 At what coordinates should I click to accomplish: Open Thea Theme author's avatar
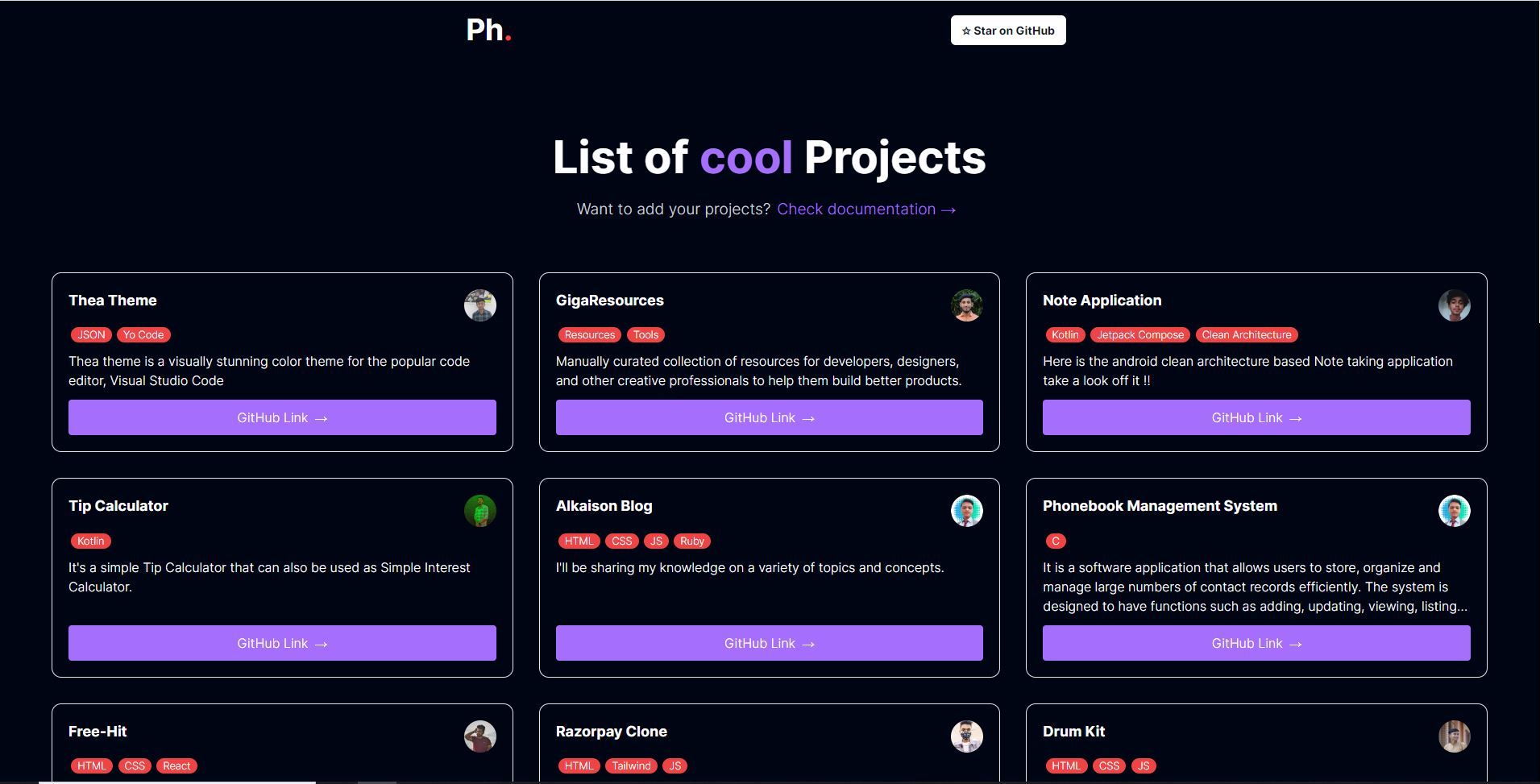480,305
